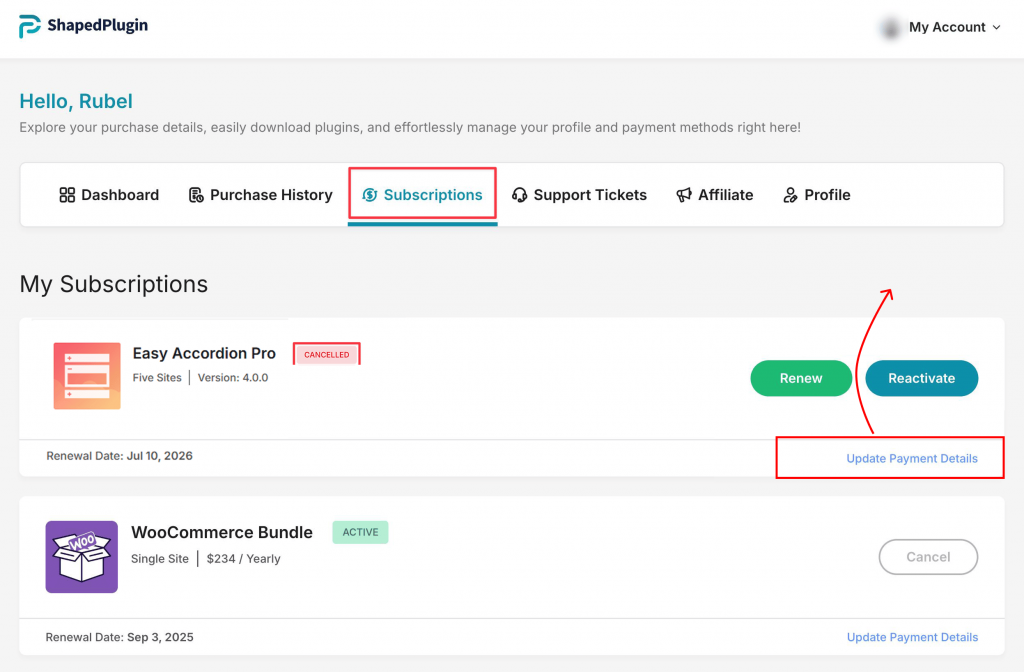Image resolution: width=1024 pixels, height=672 pixels.
Task: Click the Affiliate megaphone icon
Action: coord(684,195)
